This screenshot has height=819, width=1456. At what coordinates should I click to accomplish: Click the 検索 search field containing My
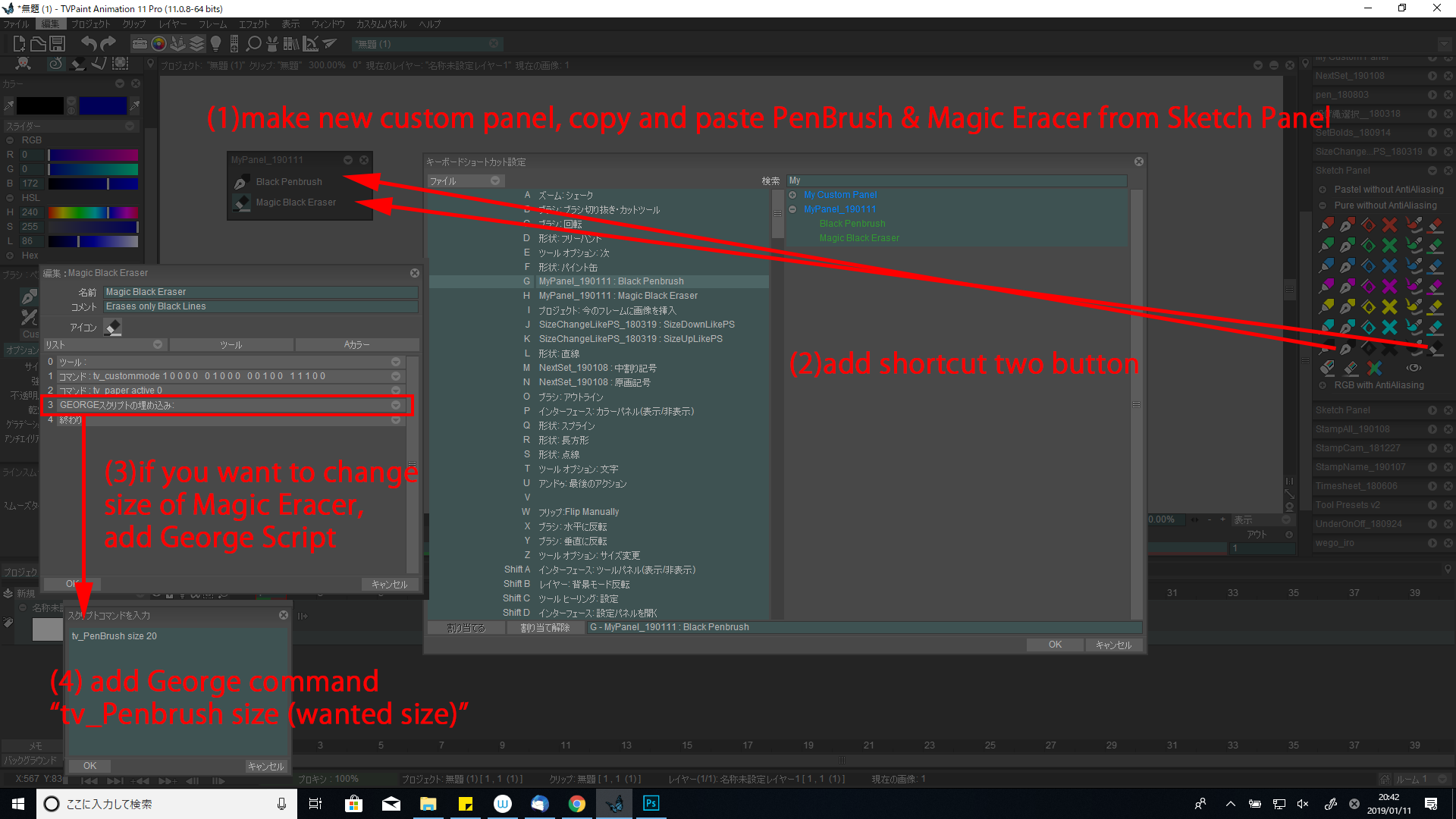957,180
